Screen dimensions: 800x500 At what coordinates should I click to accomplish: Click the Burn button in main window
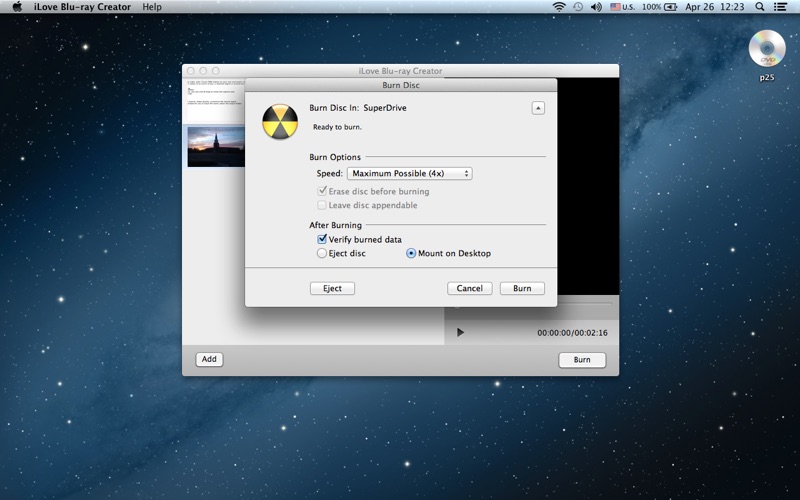click(582, 360)
